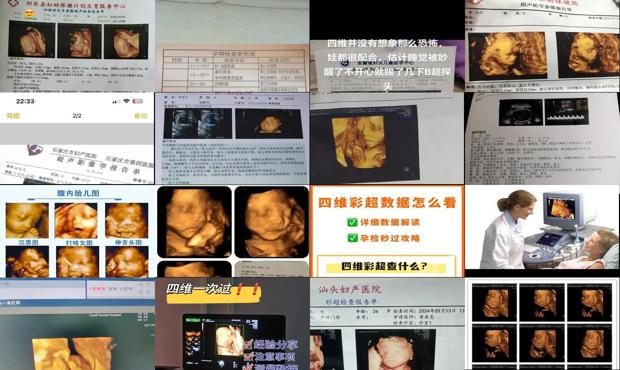Click the red battery indicator icon
This screenshot has height=370, width=620.
click(x=138, y=101)
